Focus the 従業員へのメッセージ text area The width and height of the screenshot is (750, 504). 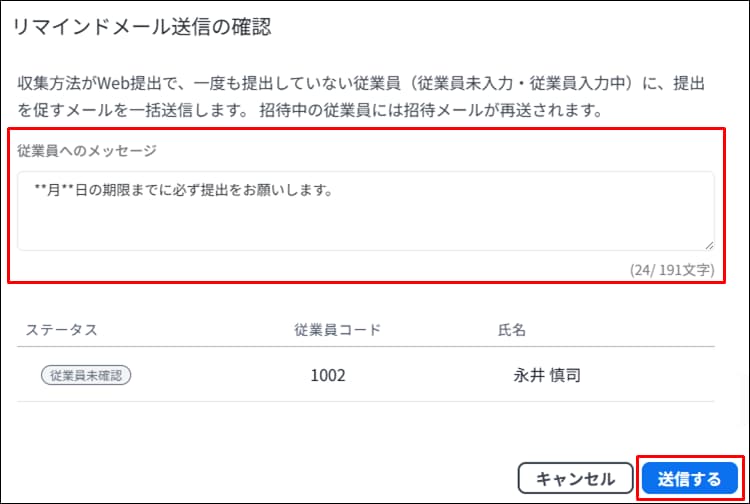pos(365,211)
